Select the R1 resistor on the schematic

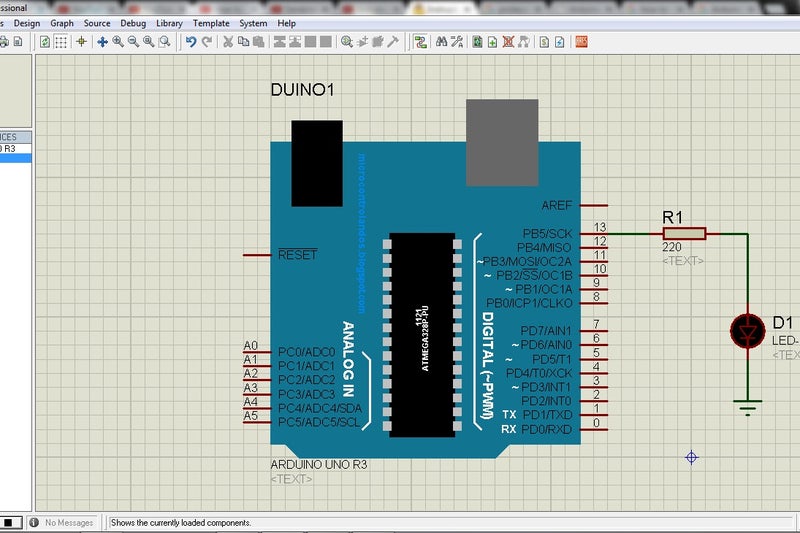(x=684, y=234)
